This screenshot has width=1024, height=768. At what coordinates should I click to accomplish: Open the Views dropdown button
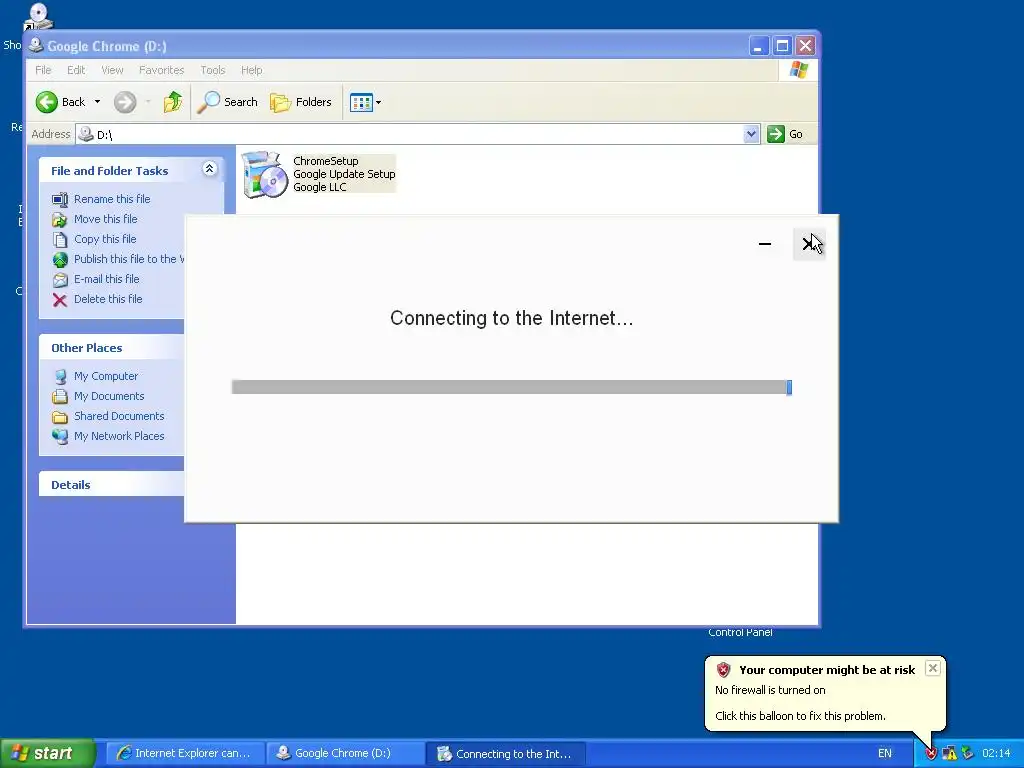coord(366,103)
